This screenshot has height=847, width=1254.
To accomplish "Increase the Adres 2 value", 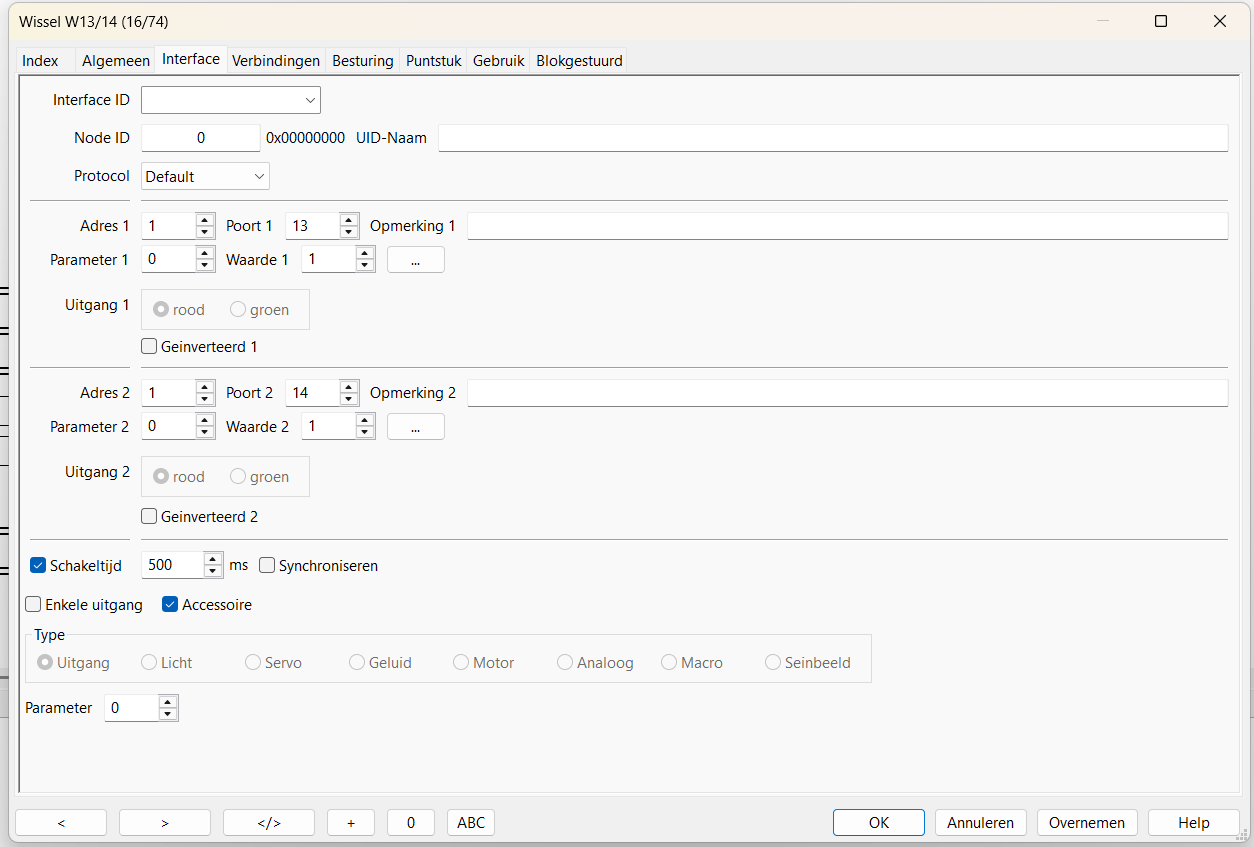I will click(205, 387).
